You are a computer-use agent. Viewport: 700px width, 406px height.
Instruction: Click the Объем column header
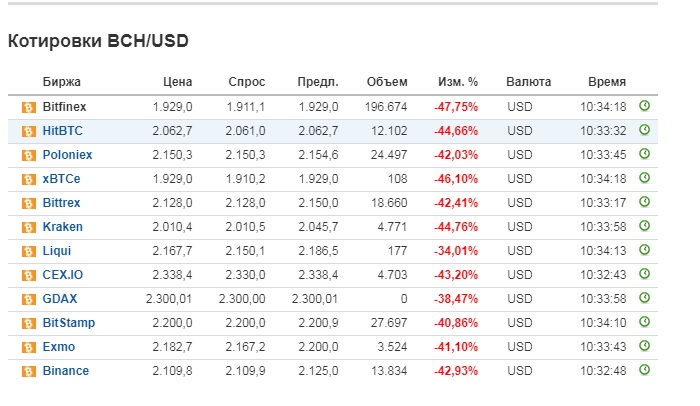point(387,82)
